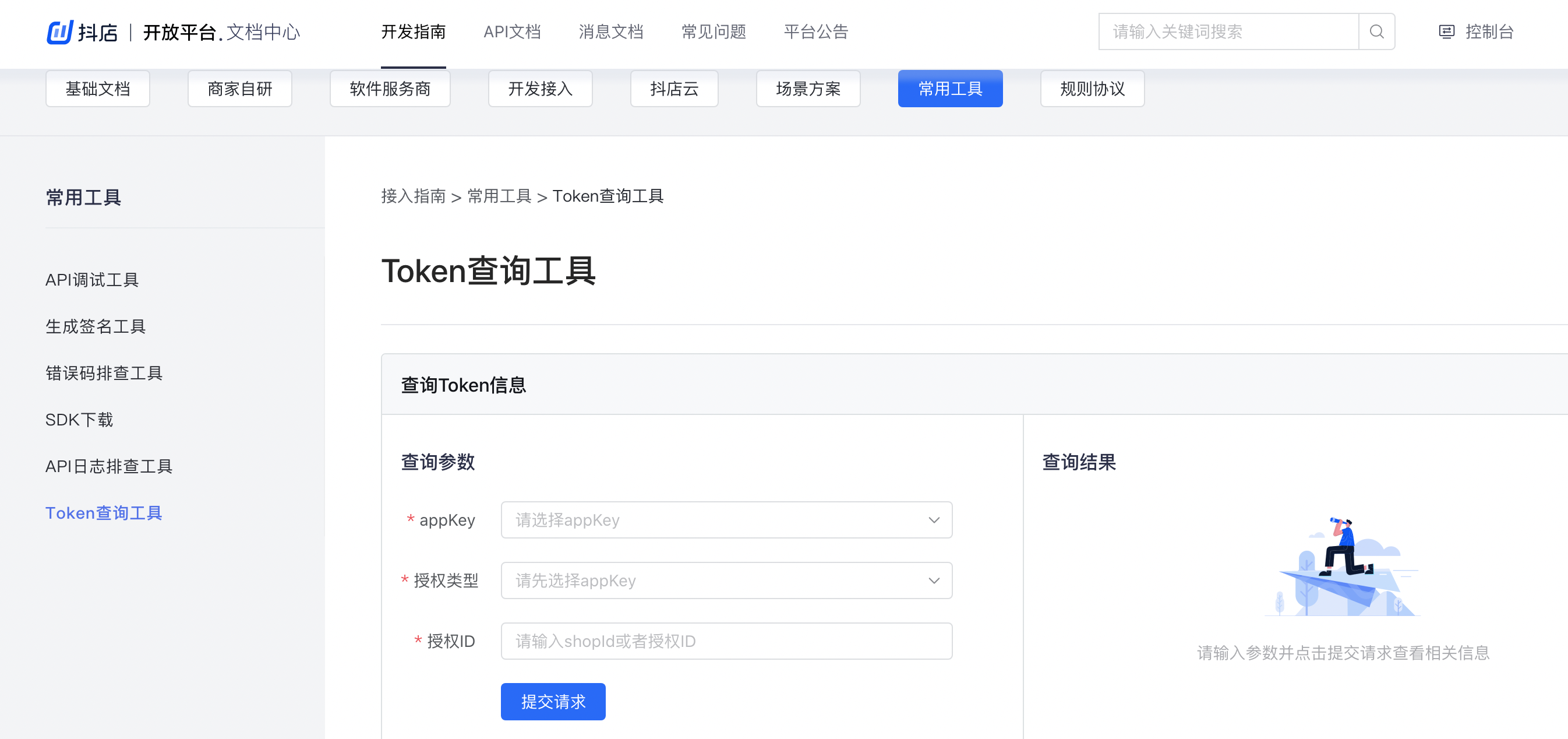Open the 控制台 console icon
The height and width of the screenshot is (739, 1568).
coord(1446,31)
